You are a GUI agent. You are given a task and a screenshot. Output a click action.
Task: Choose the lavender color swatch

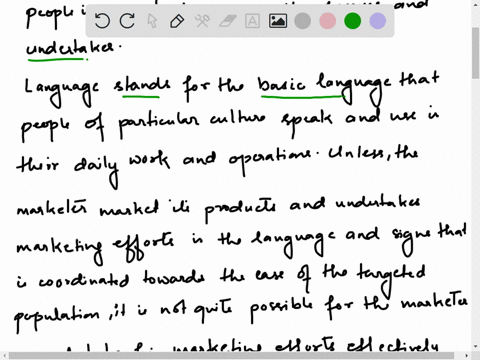pyautogui.click(x=378, y=21)
